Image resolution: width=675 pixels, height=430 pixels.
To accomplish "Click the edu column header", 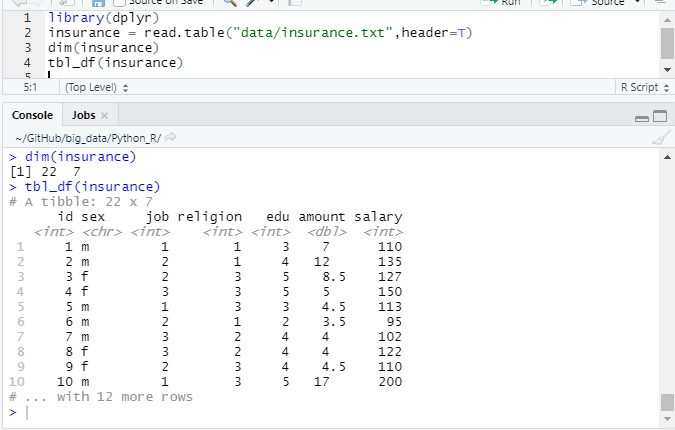I will pyautogui.click(x=278, y=217).
